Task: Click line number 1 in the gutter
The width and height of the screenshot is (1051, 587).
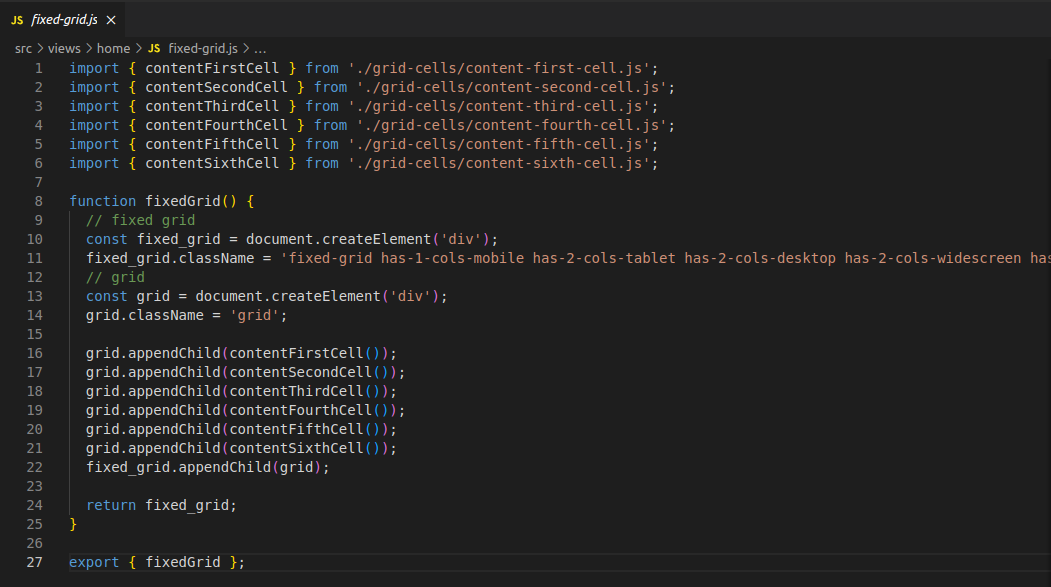Action: 38,68
